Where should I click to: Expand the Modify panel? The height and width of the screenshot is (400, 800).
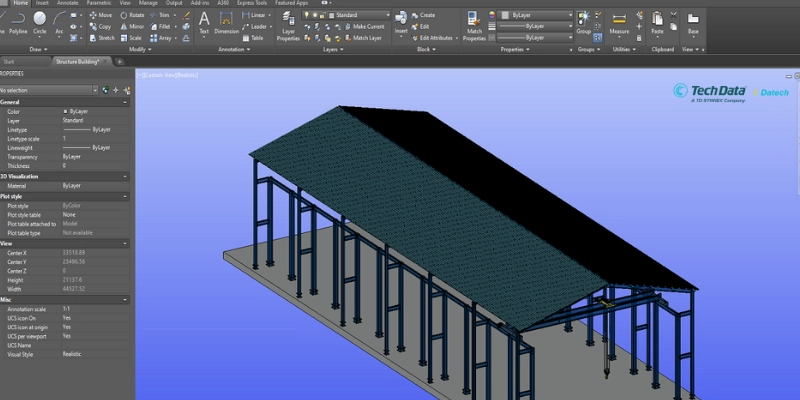tap(140, 49)
